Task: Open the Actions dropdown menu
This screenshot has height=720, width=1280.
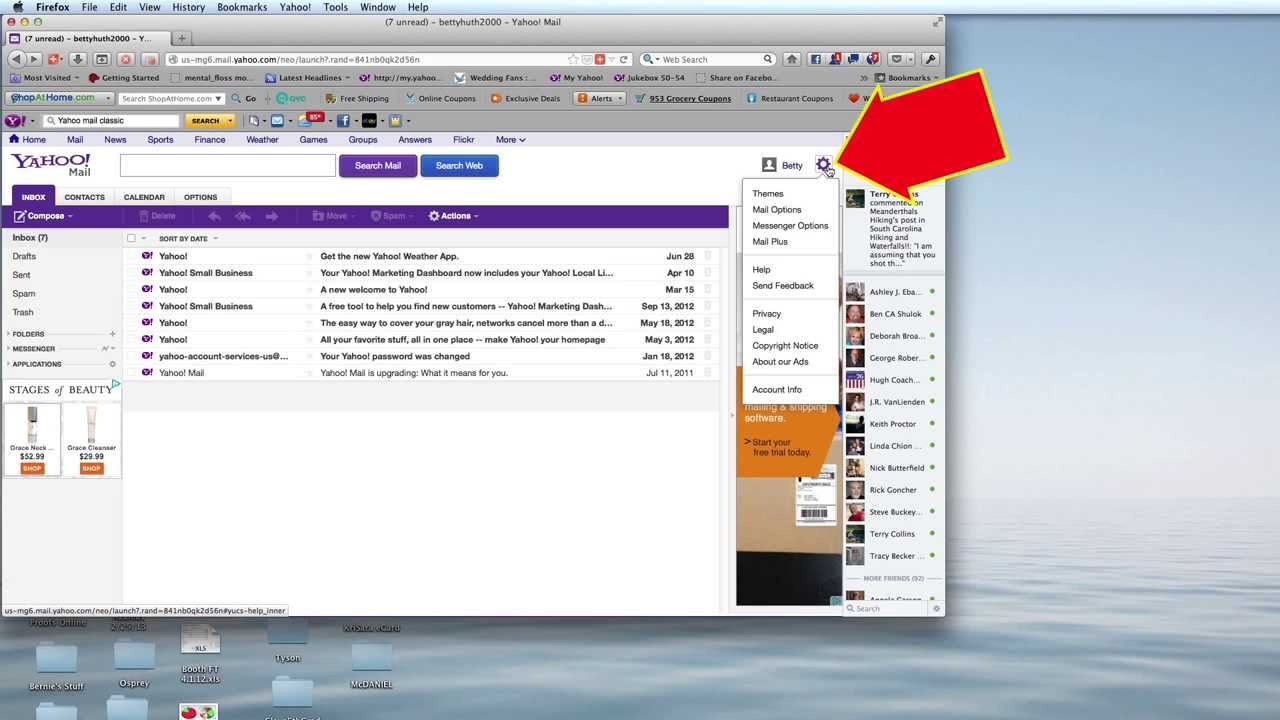Action: (454, 216)
